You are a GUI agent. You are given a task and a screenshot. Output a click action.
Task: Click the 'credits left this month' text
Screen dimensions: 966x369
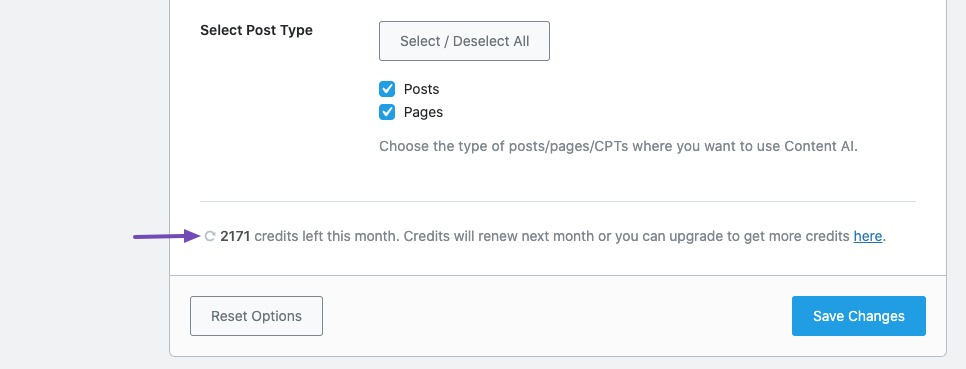click(x=327, y=236)
